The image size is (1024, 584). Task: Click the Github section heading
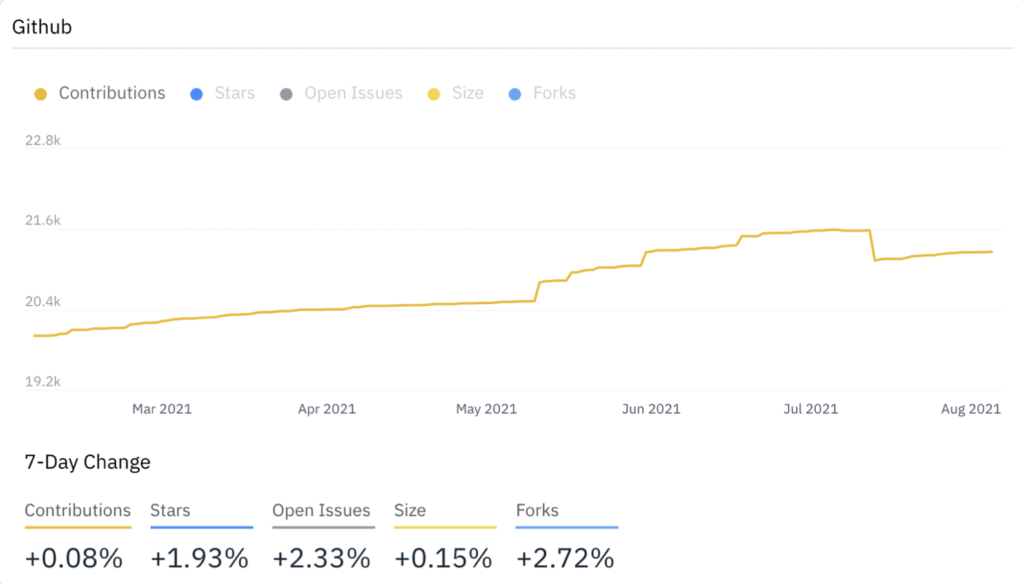(41, 27)
